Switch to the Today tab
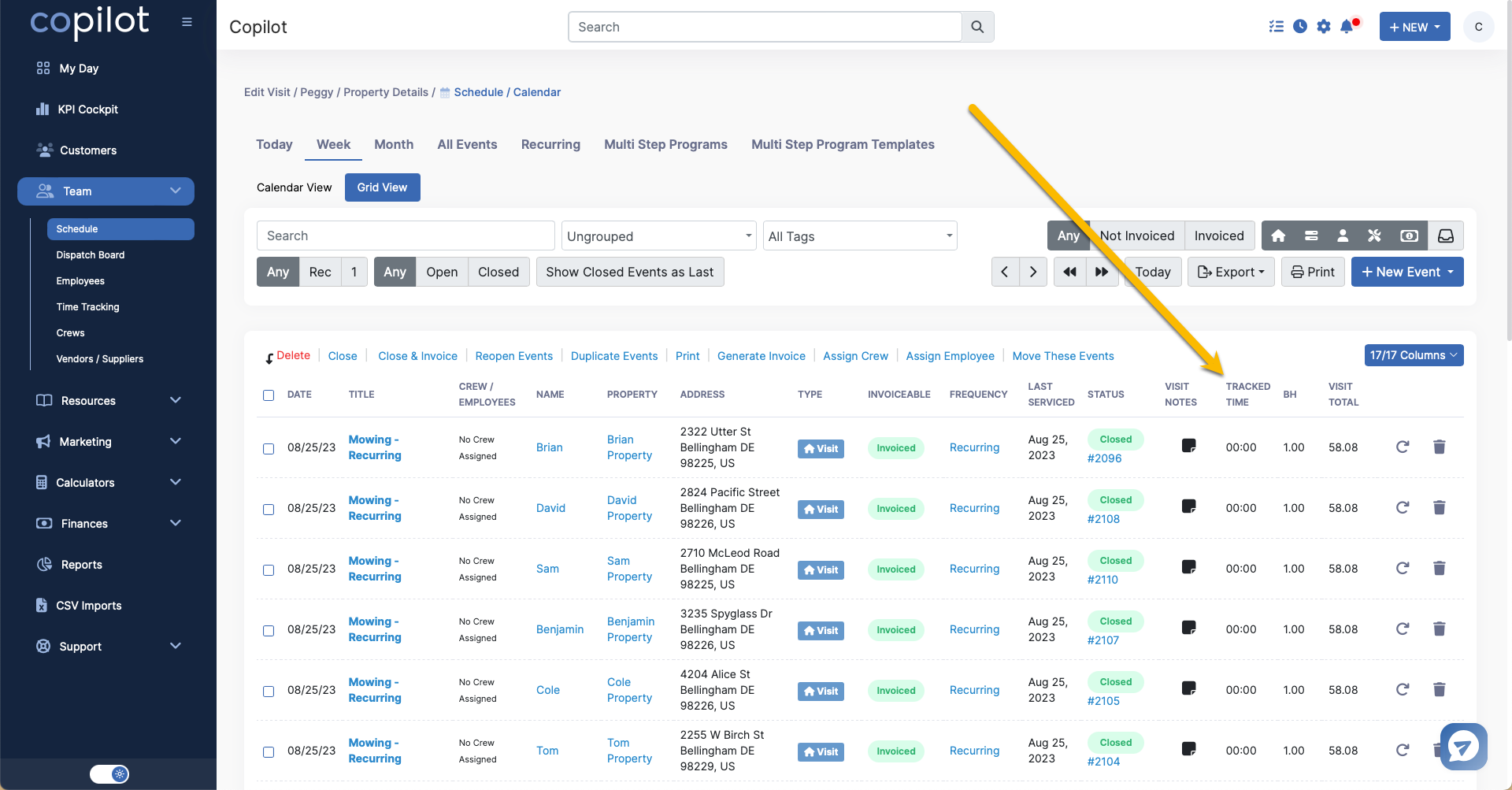Image resolution: width=1512 pixels, height=790 pixels. point(274,144)
